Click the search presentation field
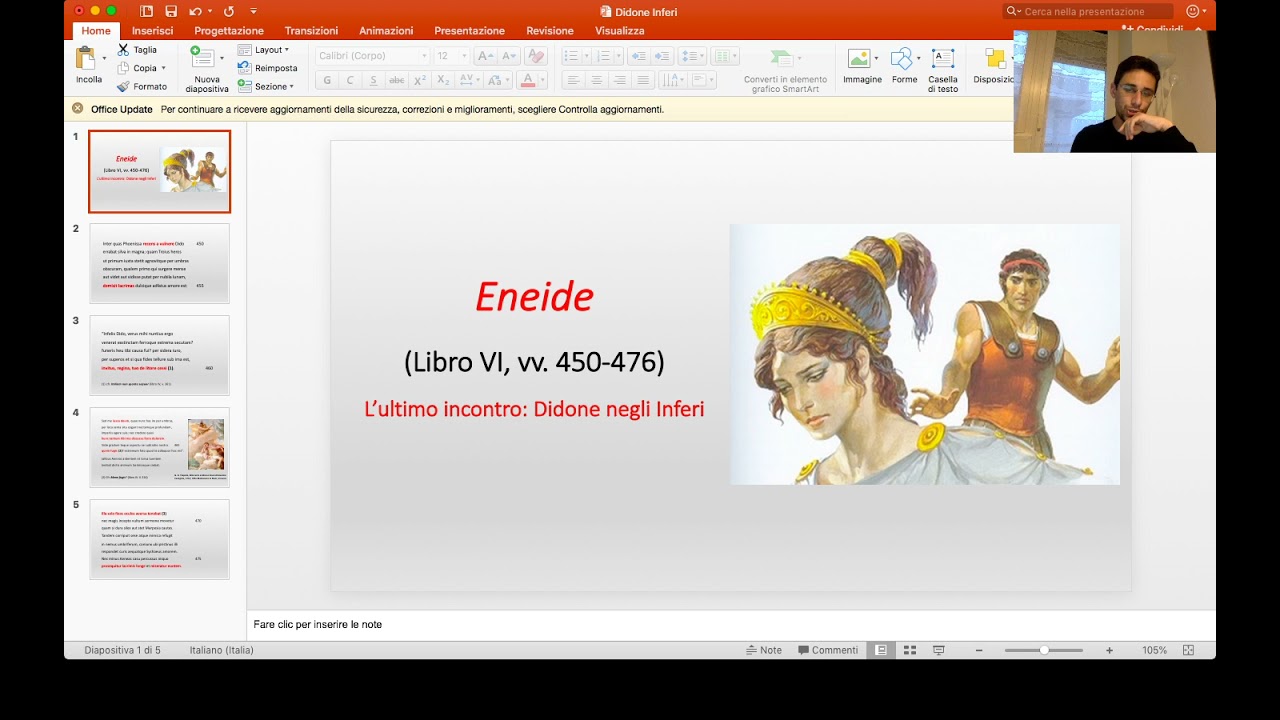 tap(1088, 11)
